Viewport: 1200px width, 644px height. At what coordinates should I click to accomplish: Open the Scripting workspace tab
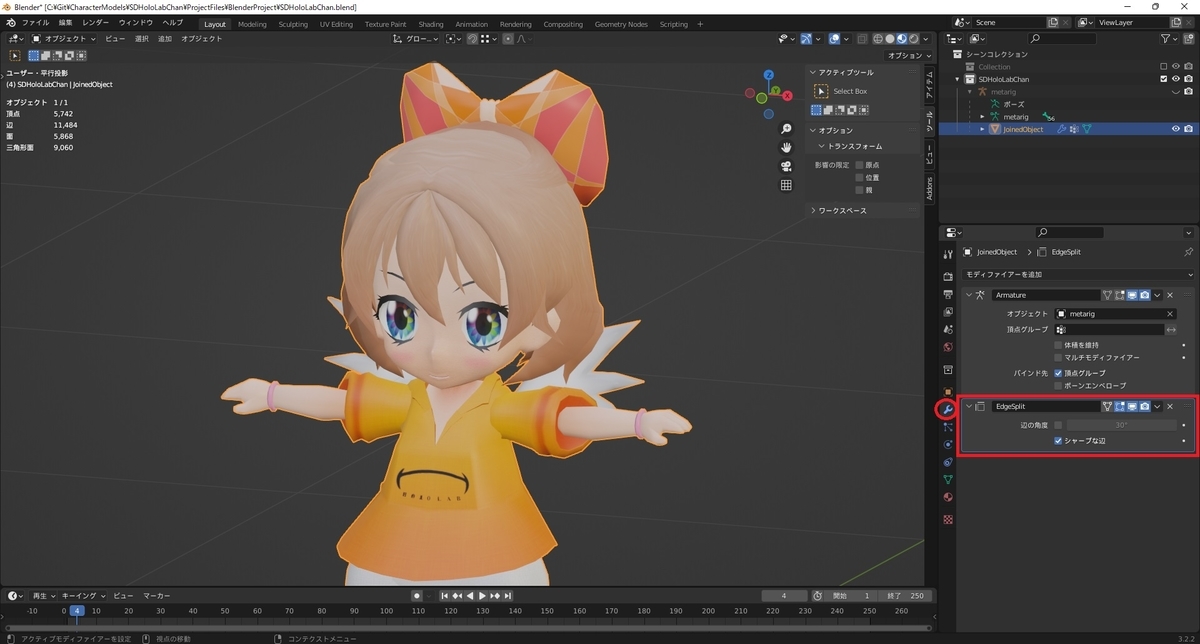point(673,24)
